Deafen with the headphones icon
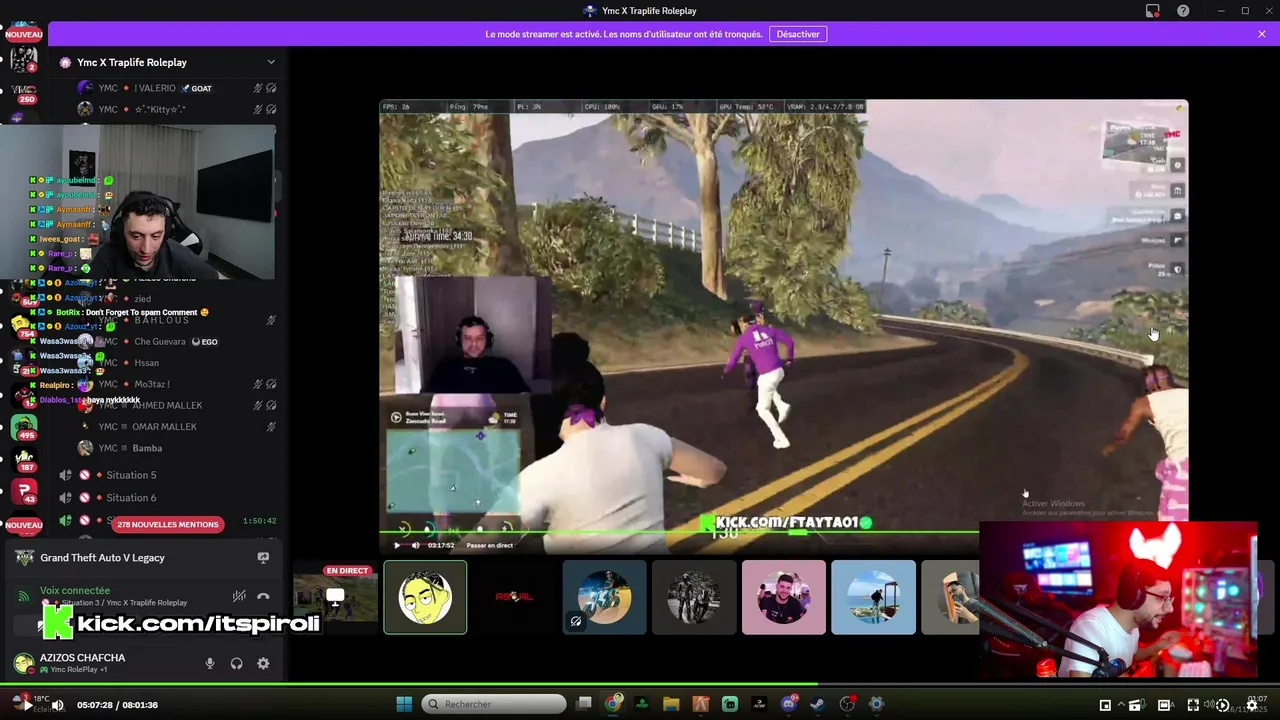Viewport: 1280px width, 720px height. (237, 663)
